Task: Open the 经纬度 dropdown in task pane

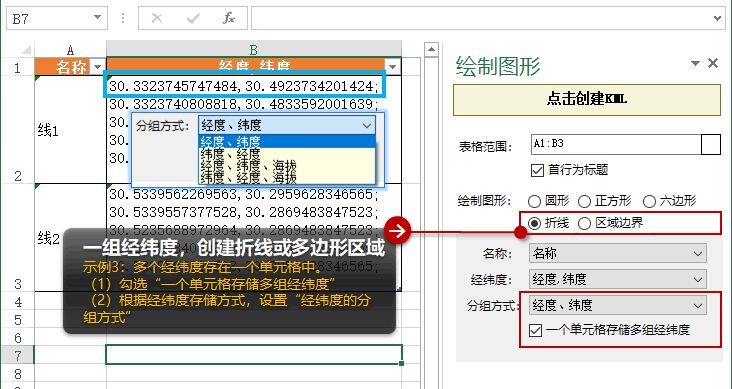Action: 618,279
